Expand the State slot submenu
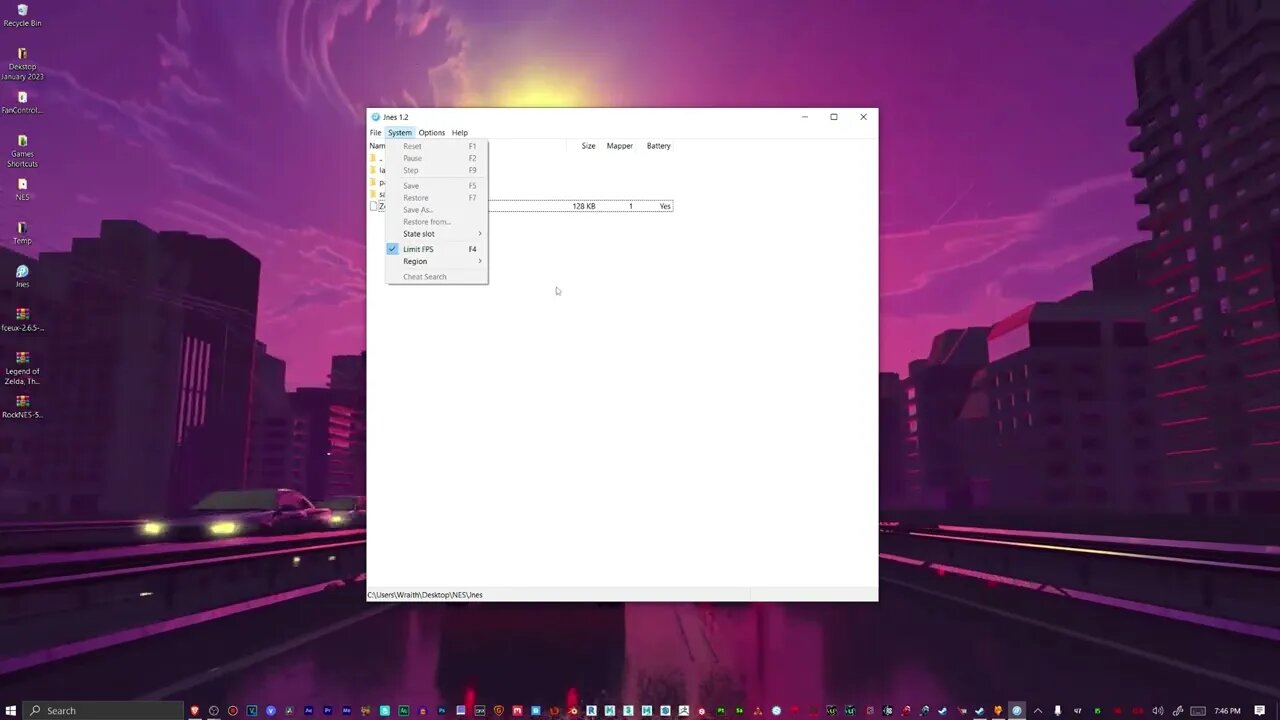 436,234
